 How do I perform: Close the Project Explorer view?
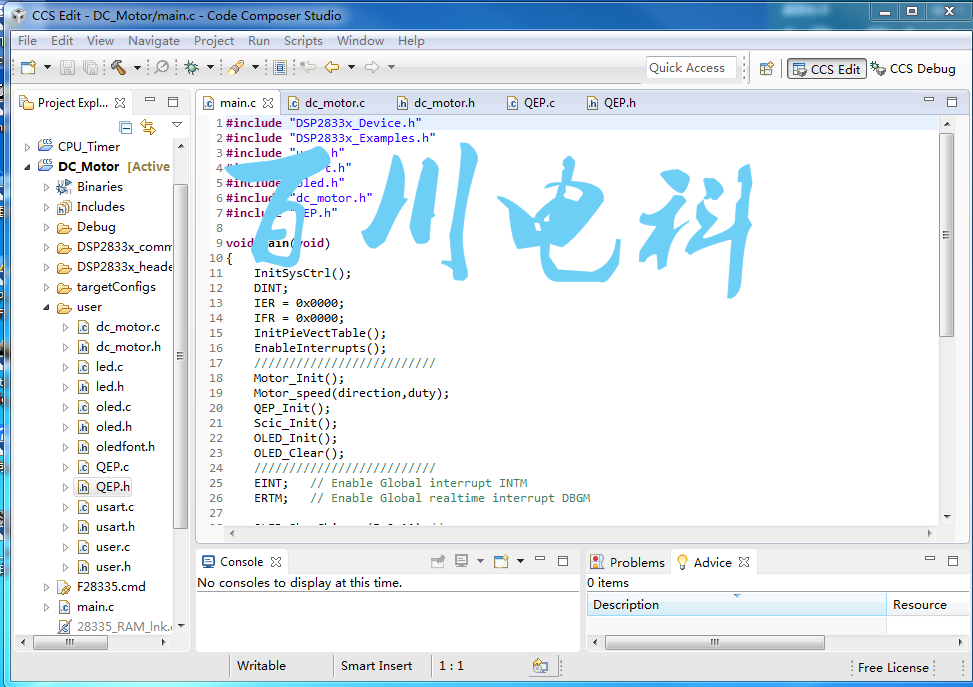(120, 102)
